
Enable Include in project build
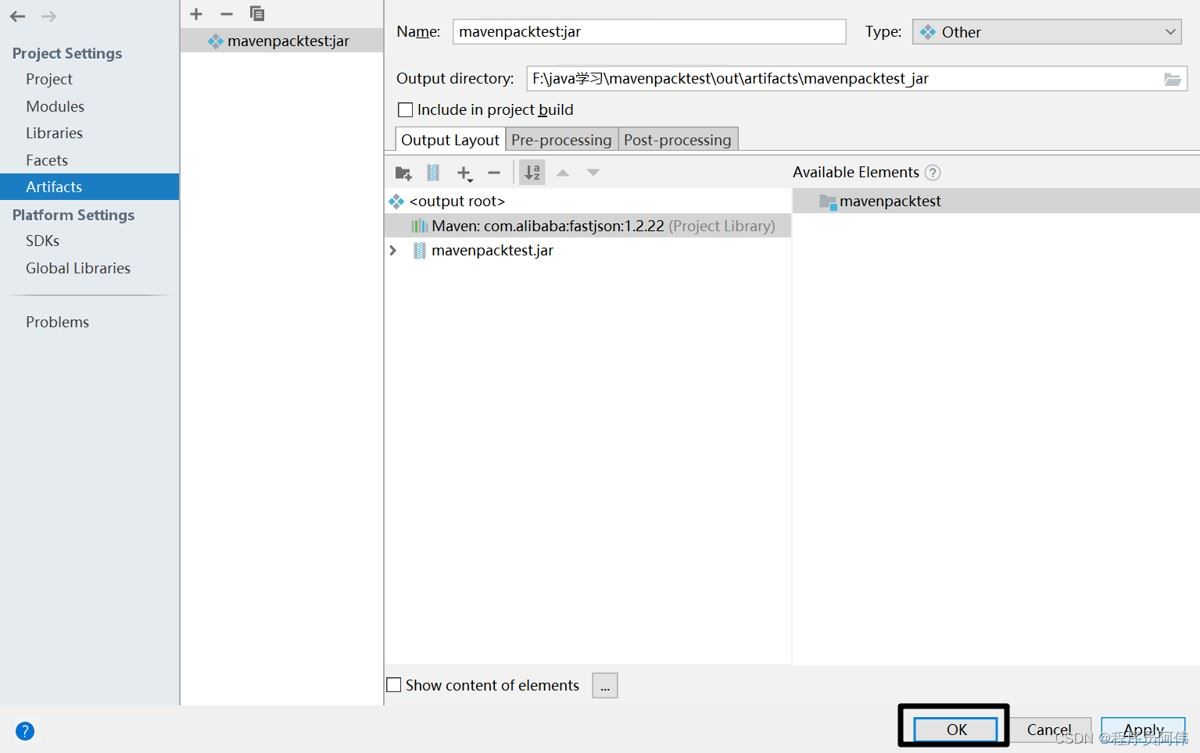tap(405, 110)
